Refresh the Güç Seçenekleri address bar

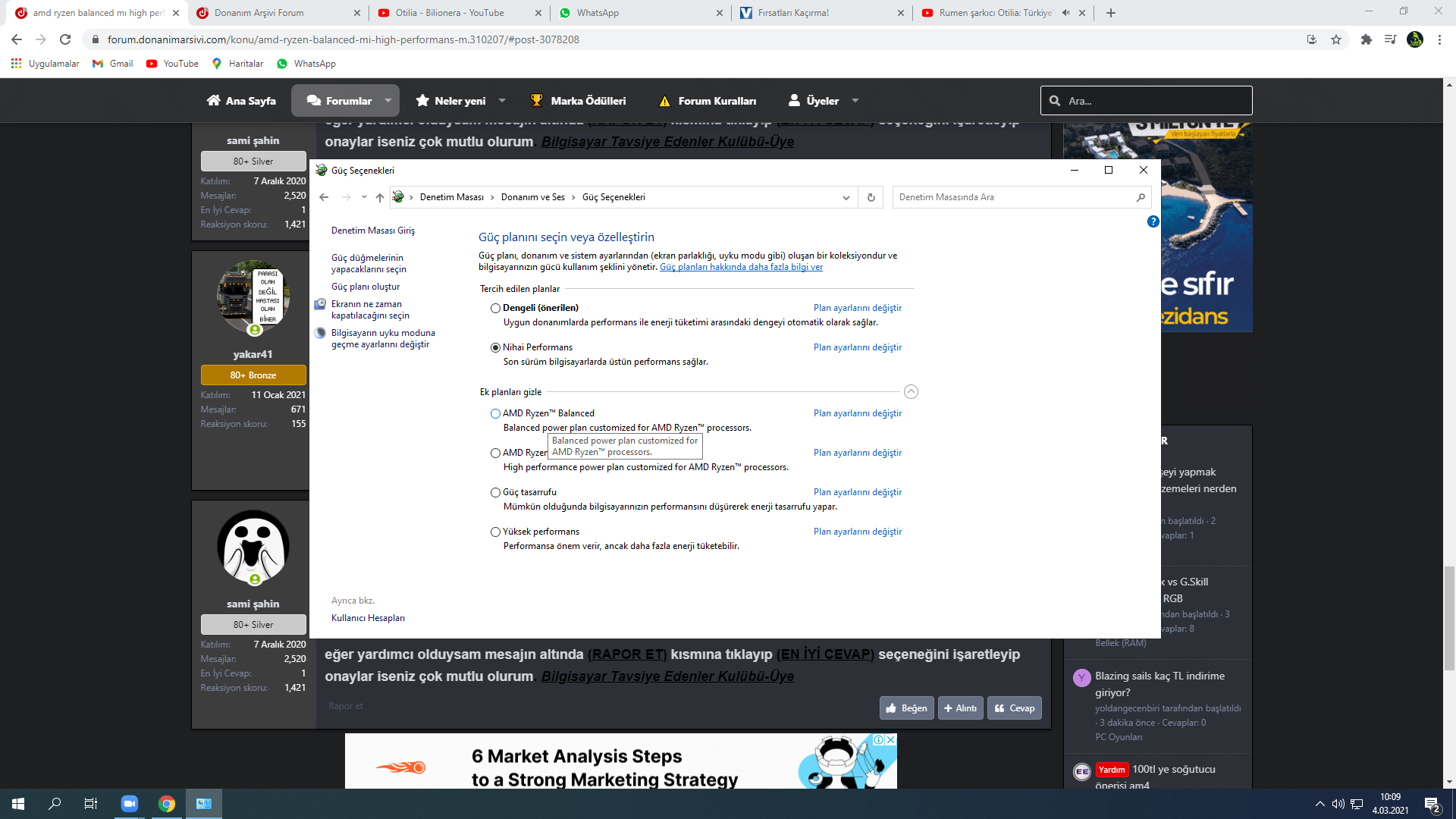[871, 197]
